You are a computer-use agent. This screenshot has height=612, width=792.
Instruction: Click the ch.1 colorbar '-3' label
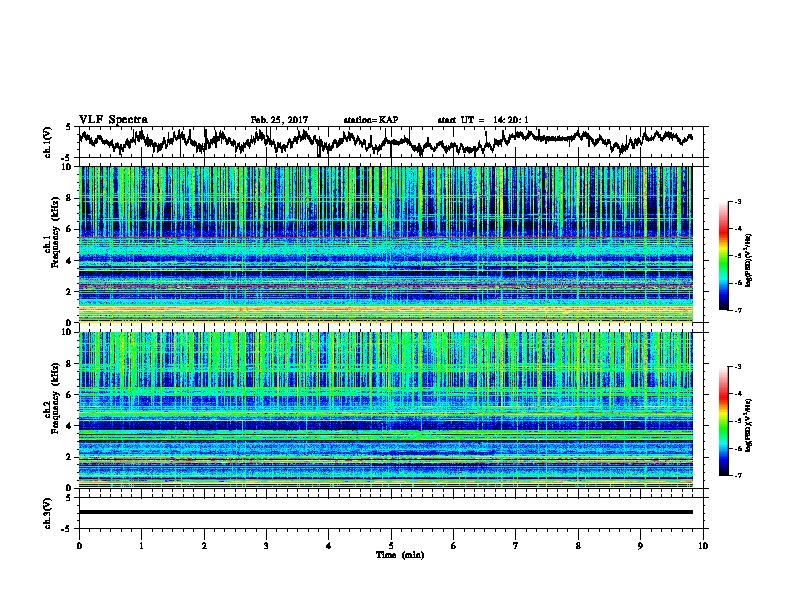pyautogui.click(x=737, y=201)
